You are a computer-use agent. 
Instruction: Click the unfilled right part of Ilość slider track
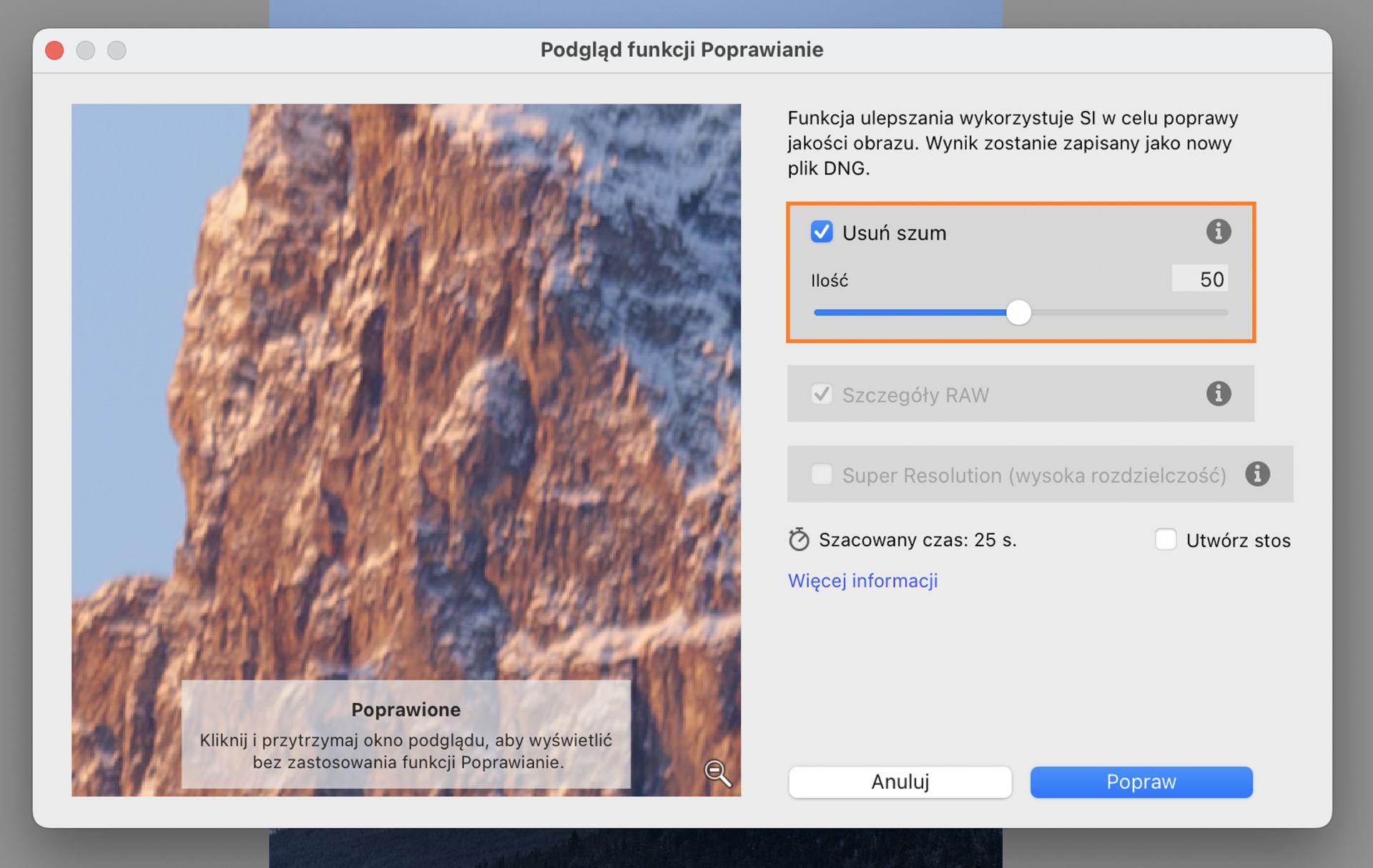coord(1130,312)
